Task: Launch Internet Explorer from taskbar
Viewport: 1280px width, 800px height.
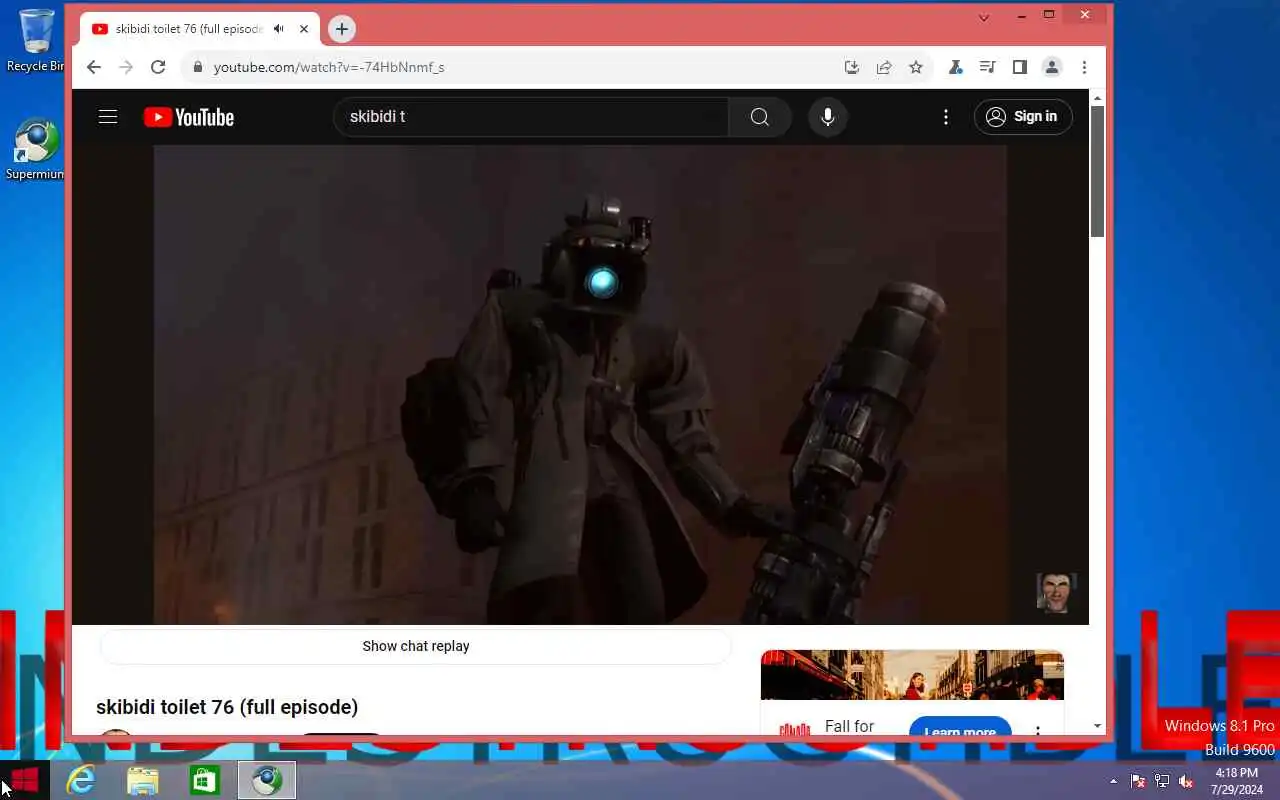Action: coord(80,780)
